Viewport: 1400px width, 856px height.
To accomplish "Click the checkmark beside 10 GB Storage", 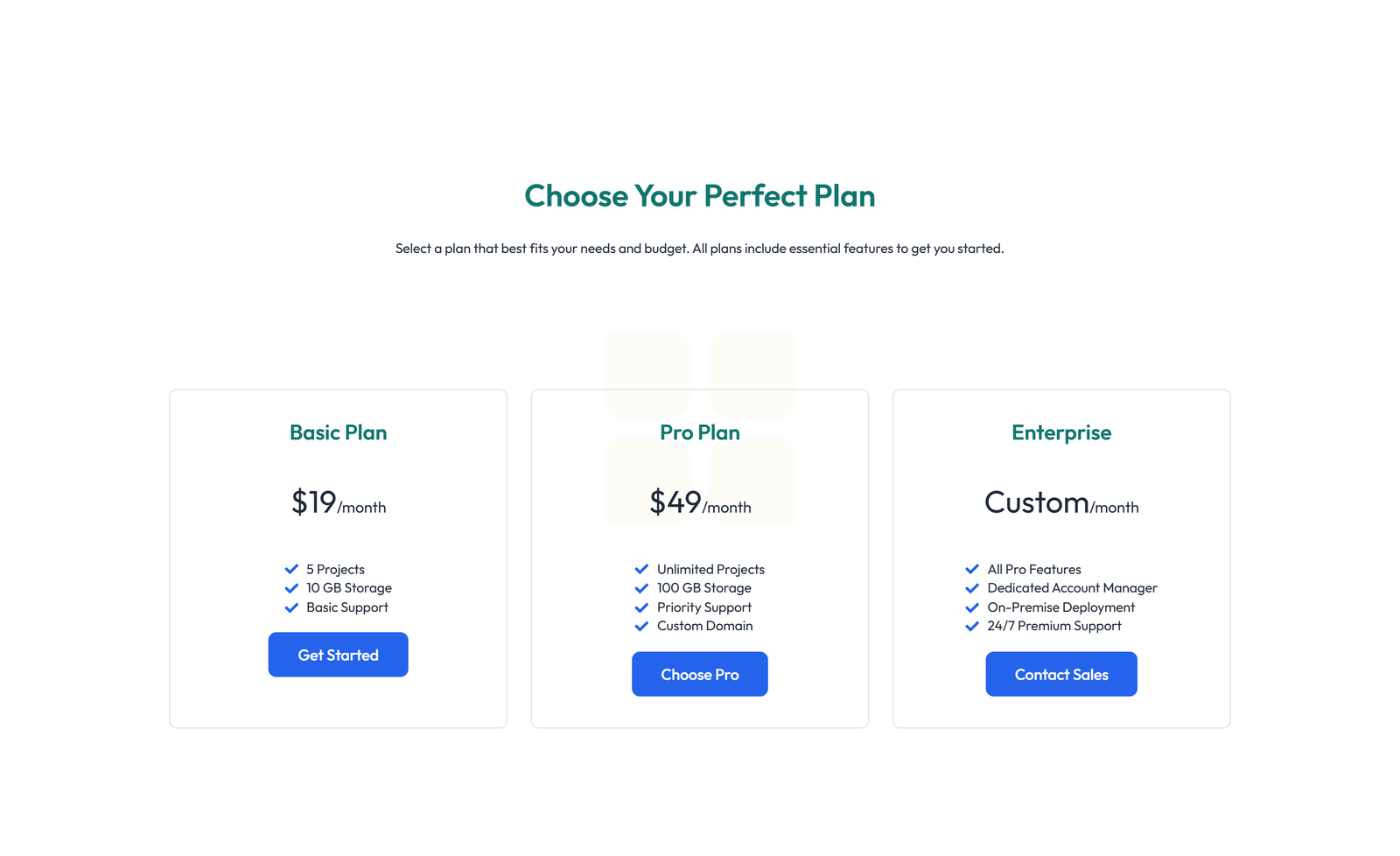I will click(x=291, y=587).
